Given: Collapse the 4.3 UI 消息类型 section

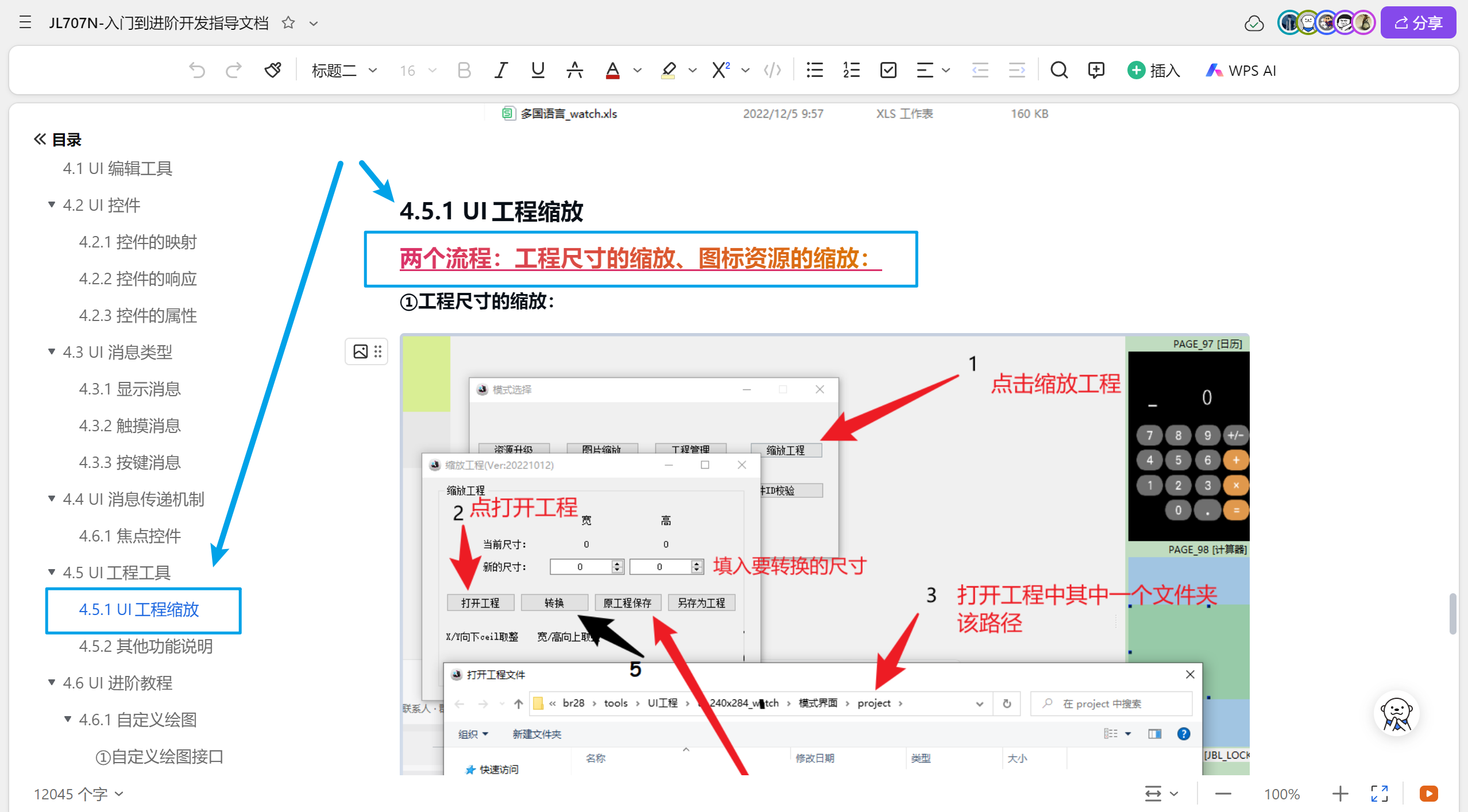Looking at the screenshot, I should [x=52, y=351].
